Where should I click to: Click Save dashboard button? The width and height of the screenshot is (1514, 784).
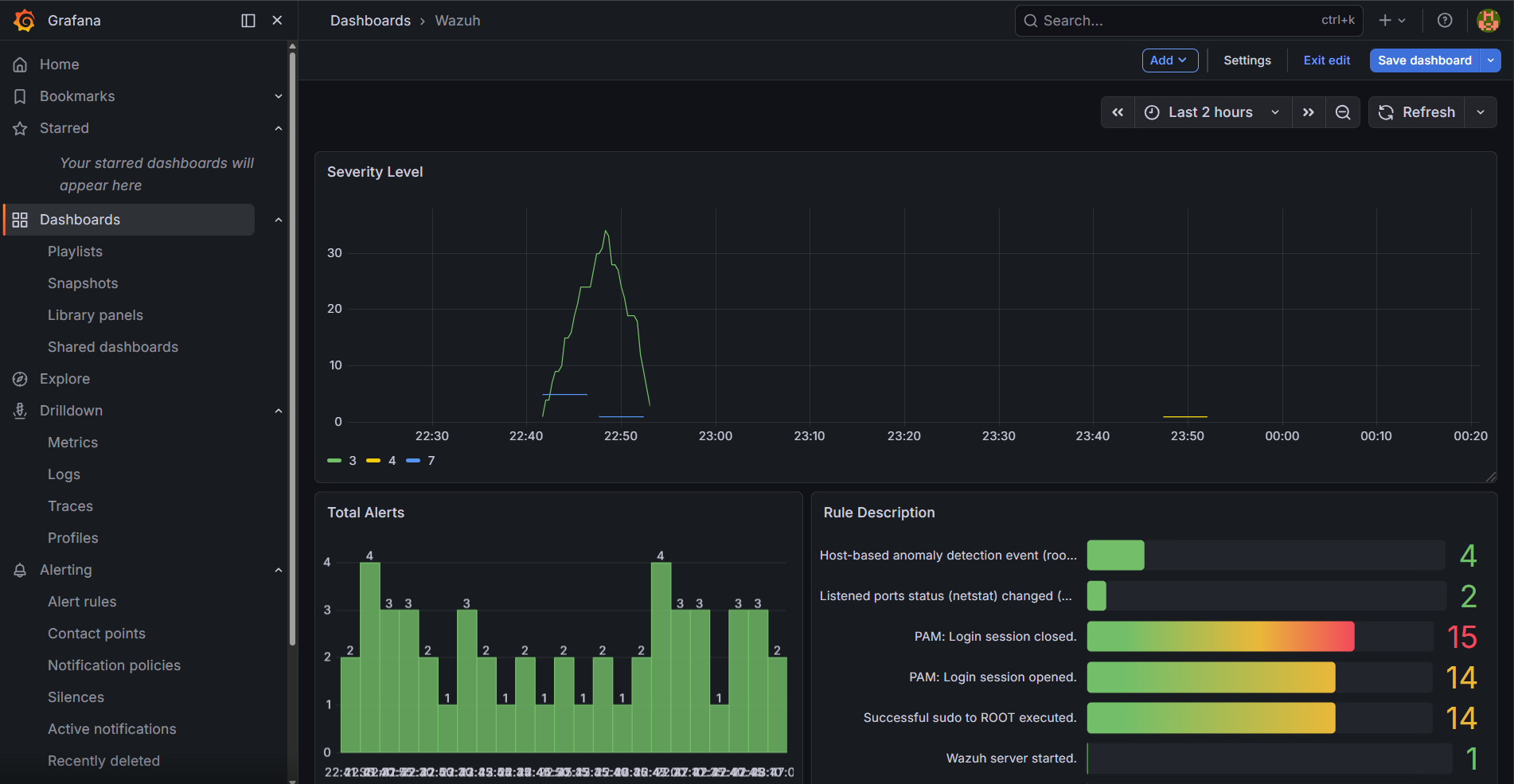(1424, 60)
